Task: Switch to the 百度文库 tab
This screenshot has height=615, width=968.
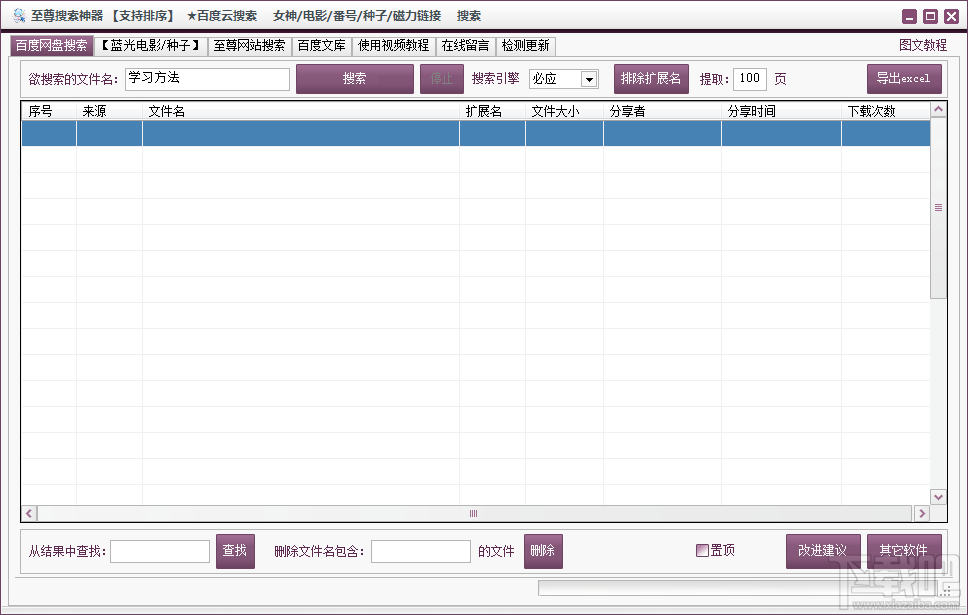Action: tap(322, 46)
